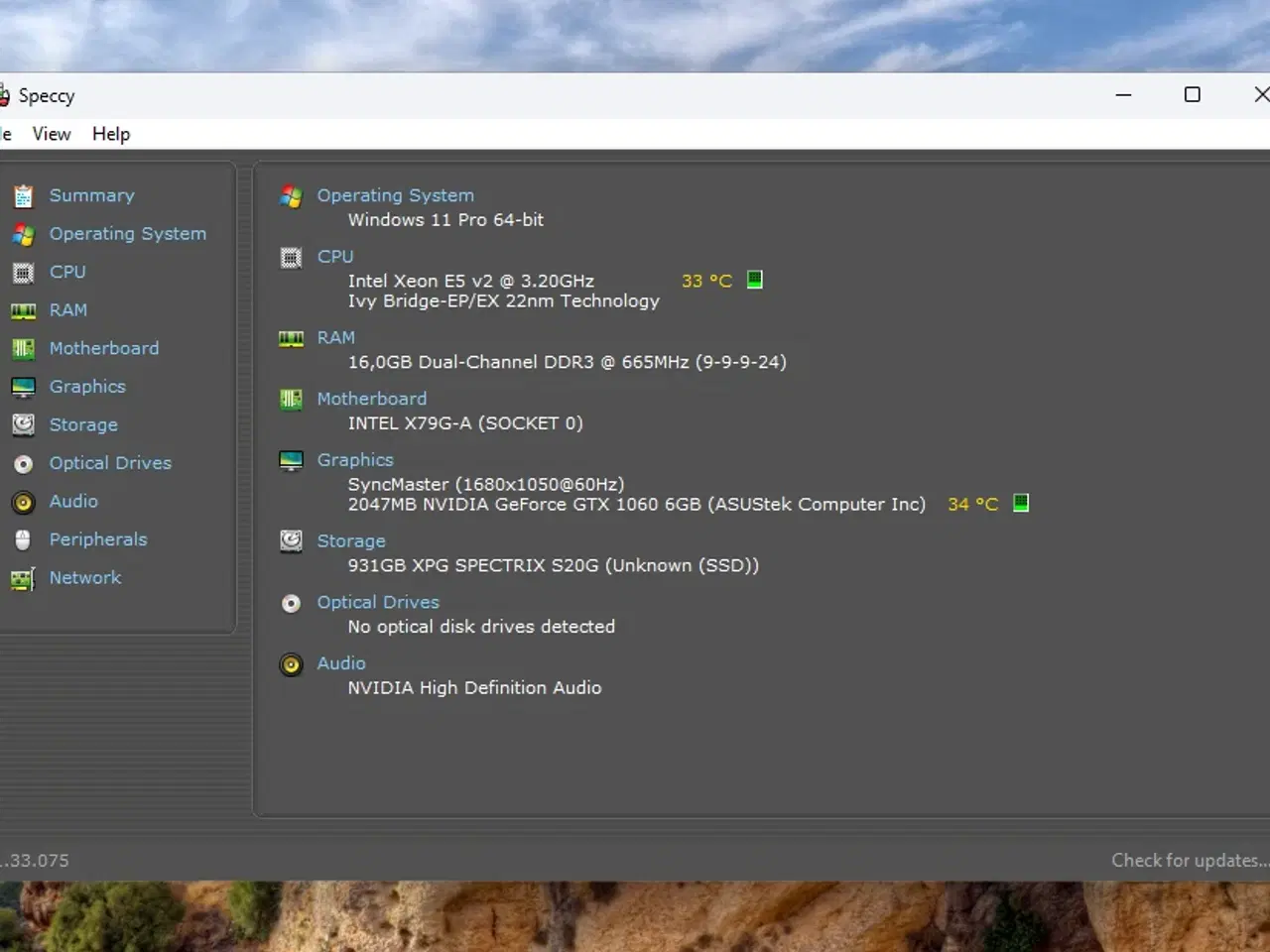This screenshot has height=952, width=1270.
Task: Click the Operating System Windows flag sidebar icon
Action: tap(23, 234)
